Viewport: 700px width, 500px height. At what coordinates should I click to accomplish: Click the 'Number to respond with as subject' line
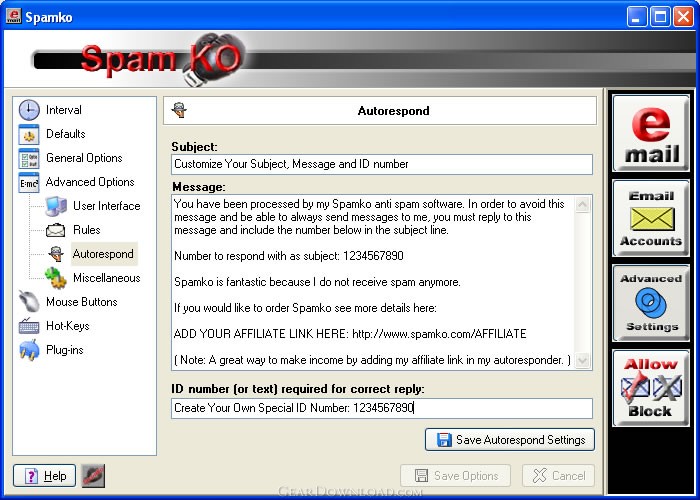(289, 256)
